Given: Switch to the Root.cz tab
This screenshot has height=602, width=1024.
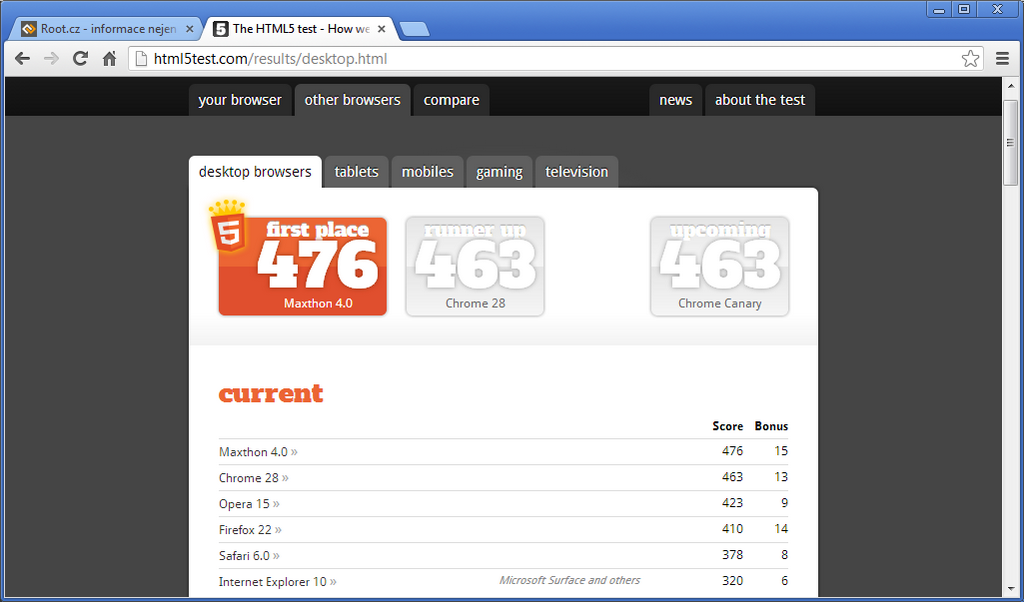Looking at the screenshot, I should tap(108, 29).
